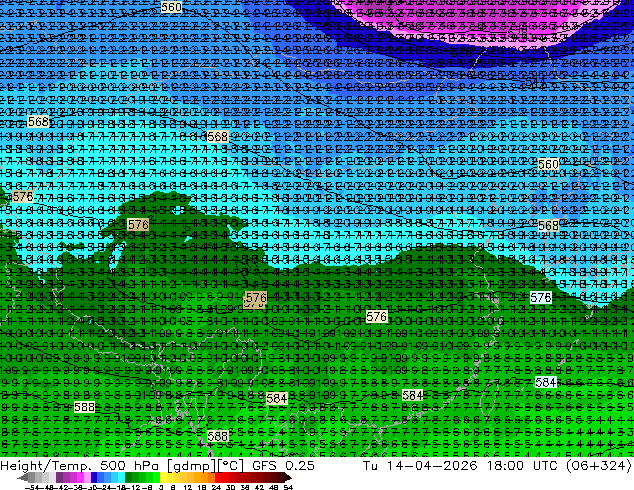
Task: Click the white-background 576 contour label
Action: (x=541, y=298)
